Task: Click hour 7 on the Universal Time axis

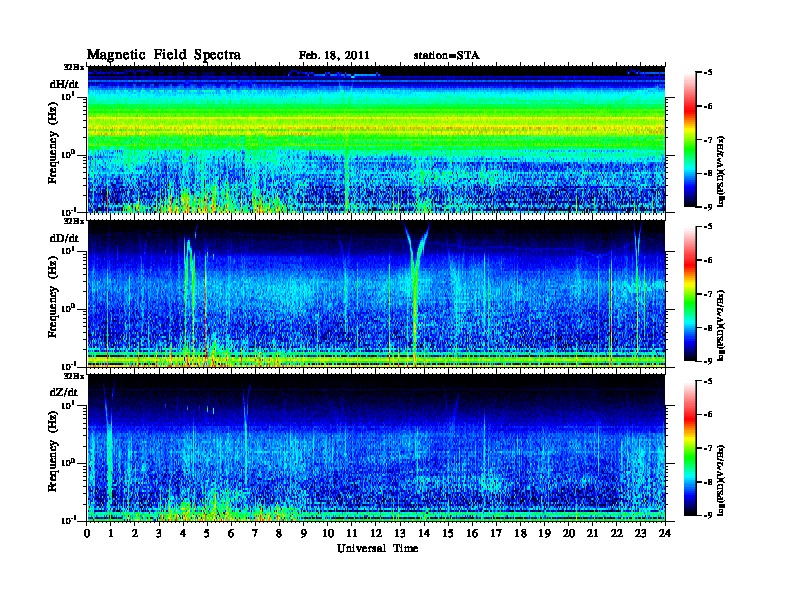Action: tap(256, 534)
